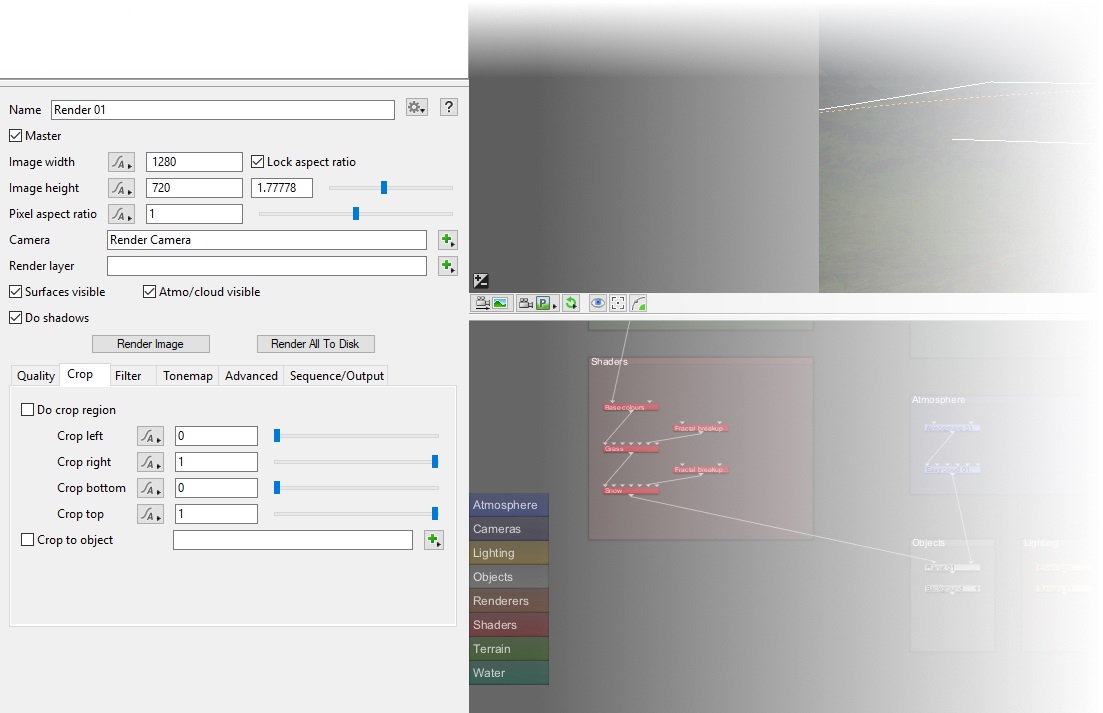Open animation menu for Crop right

click(x=150, y=463)
